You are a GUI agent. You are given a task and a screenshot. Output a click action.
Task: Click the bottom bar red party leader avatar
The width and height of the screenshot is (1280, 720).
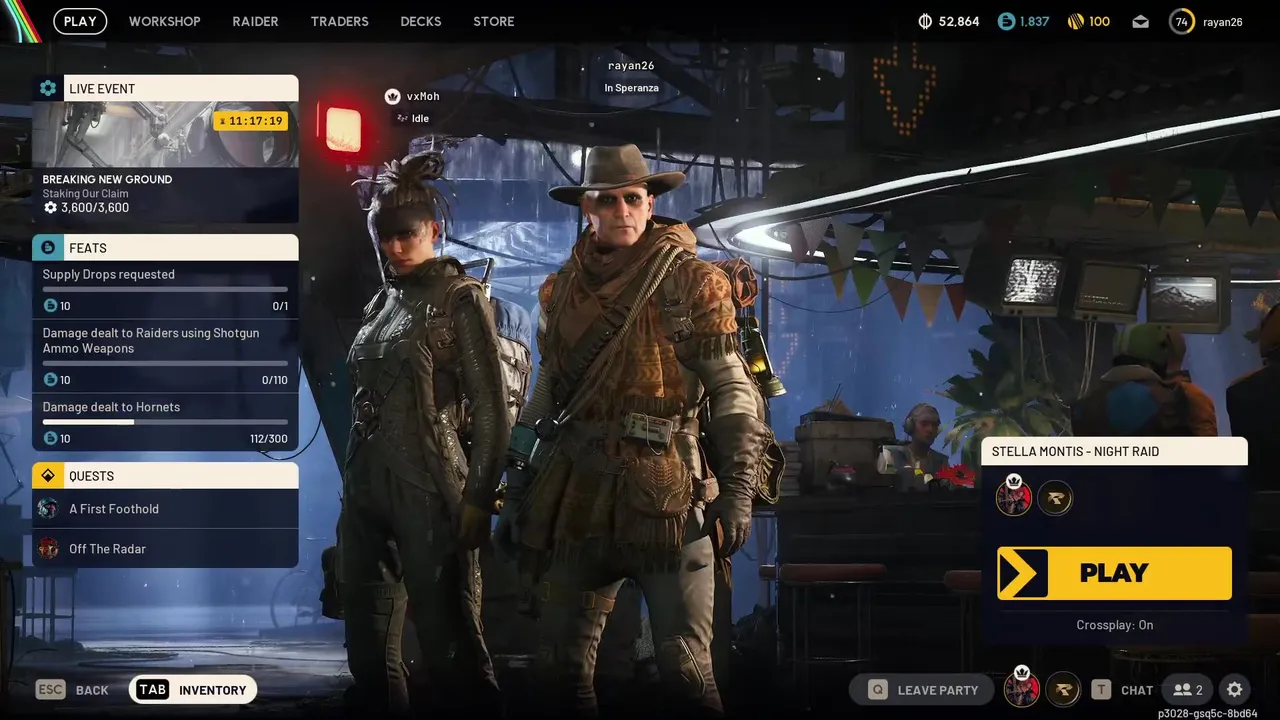pos(1022,689)
